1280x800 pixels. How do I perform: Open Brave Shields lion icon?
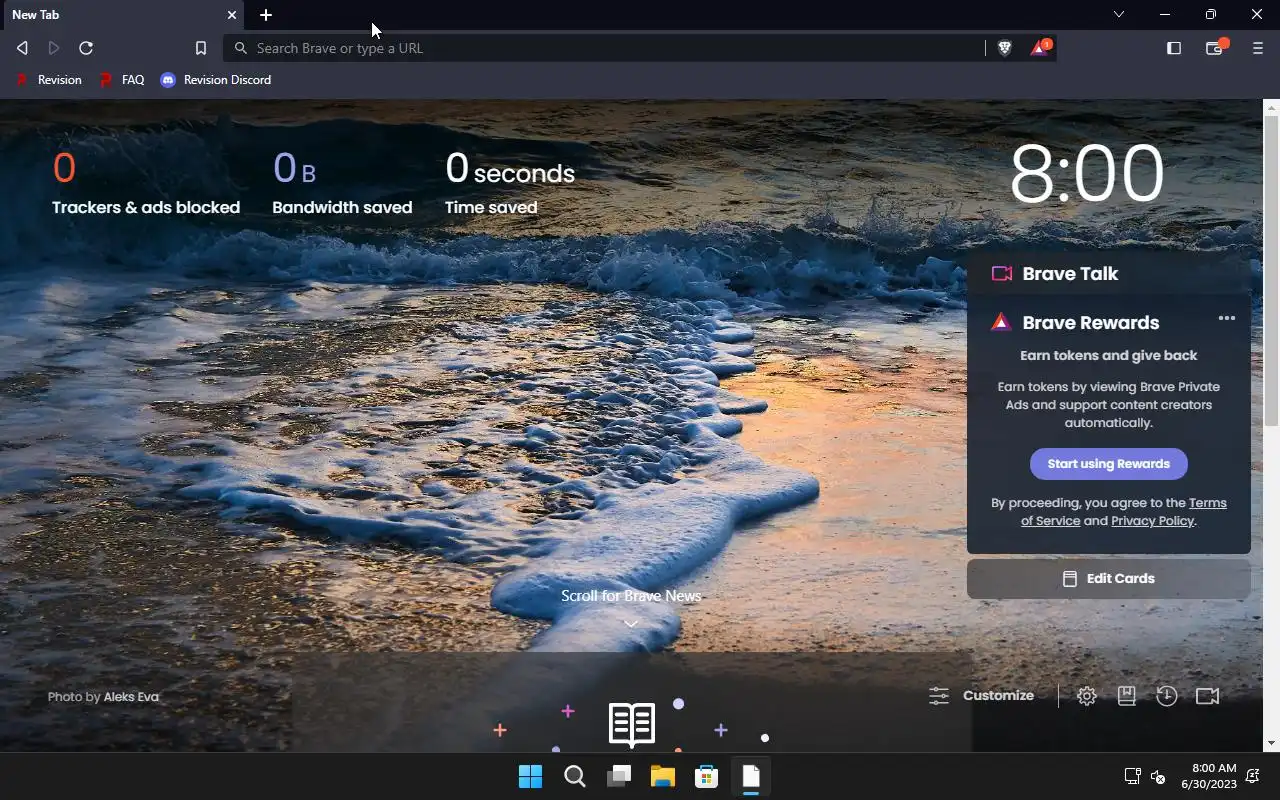[x=1005, y=48]
